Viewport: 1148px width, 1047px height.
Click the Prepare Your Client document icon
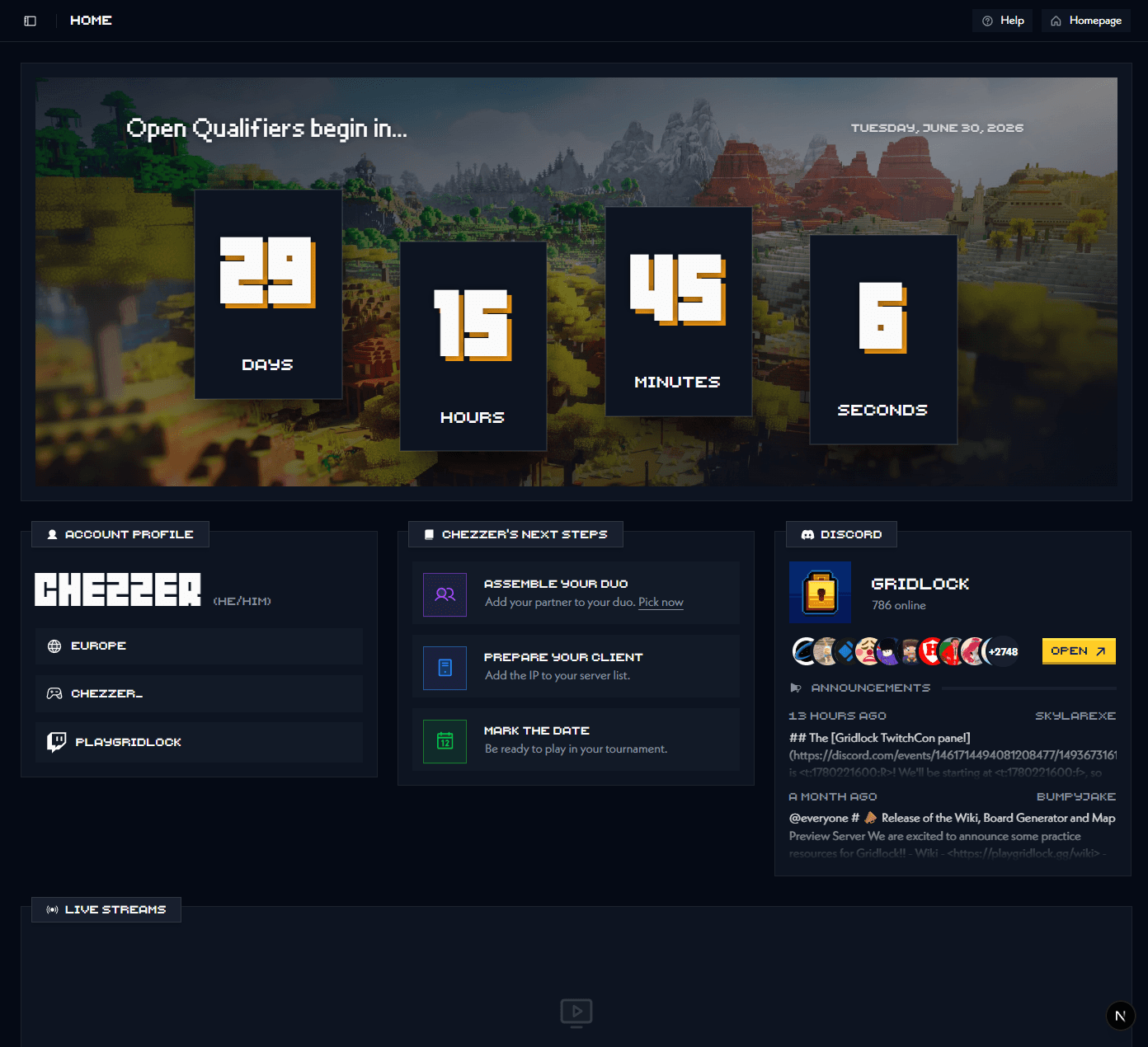click(445, 668)
